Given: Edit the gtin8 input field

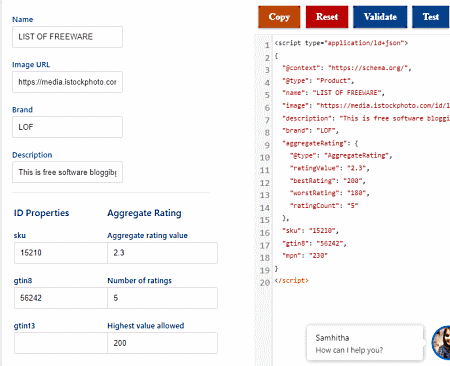Looking at the screenshot, I should [61, 298].
